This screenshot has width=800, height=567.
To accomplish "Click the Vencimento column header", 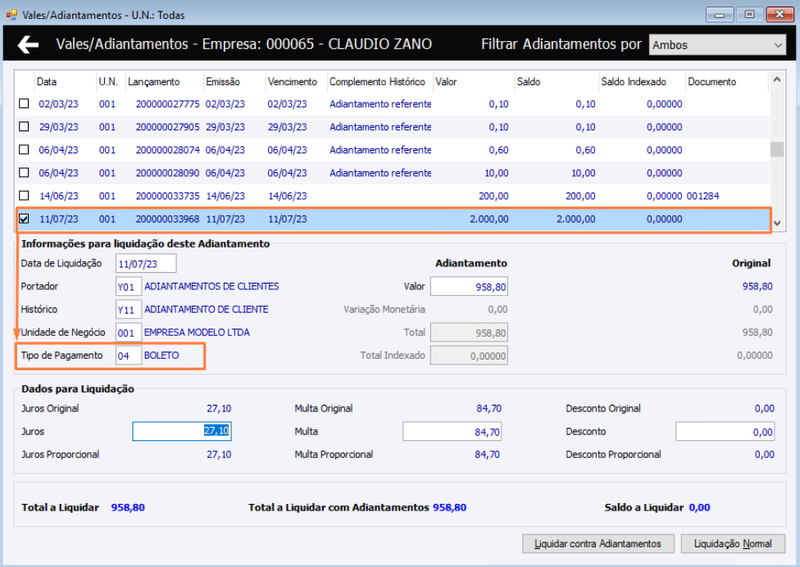I will 292,82.
